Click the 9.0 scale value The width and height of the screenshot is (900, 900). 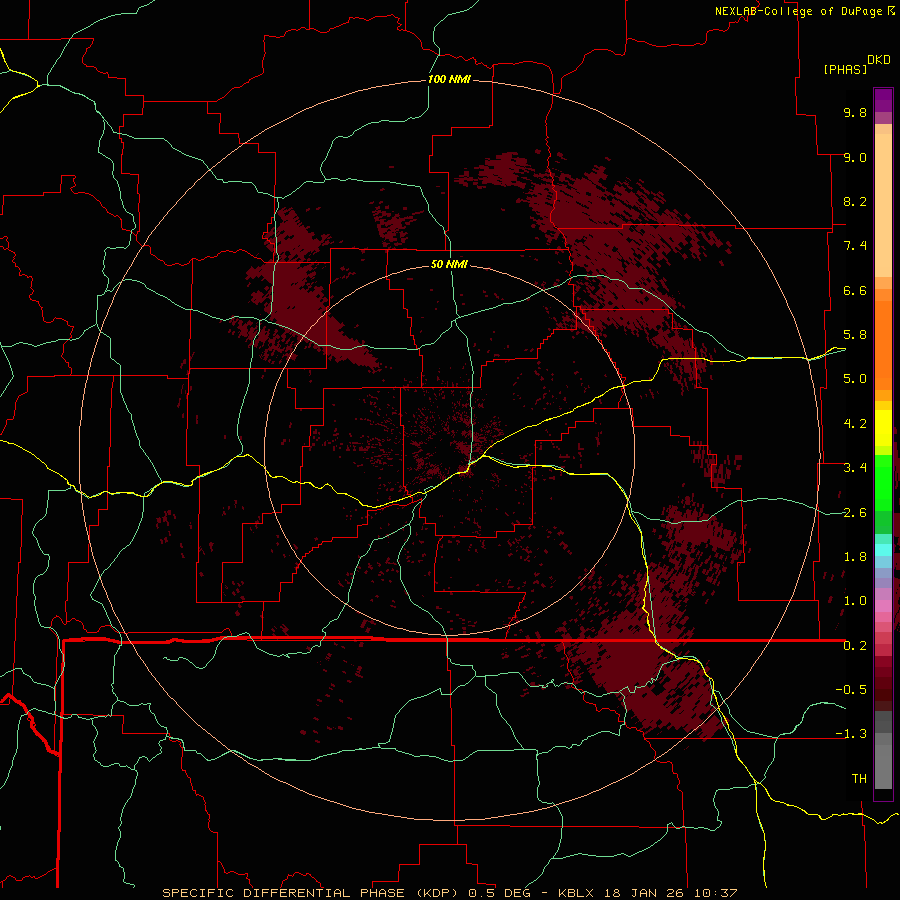click(855, 157)
